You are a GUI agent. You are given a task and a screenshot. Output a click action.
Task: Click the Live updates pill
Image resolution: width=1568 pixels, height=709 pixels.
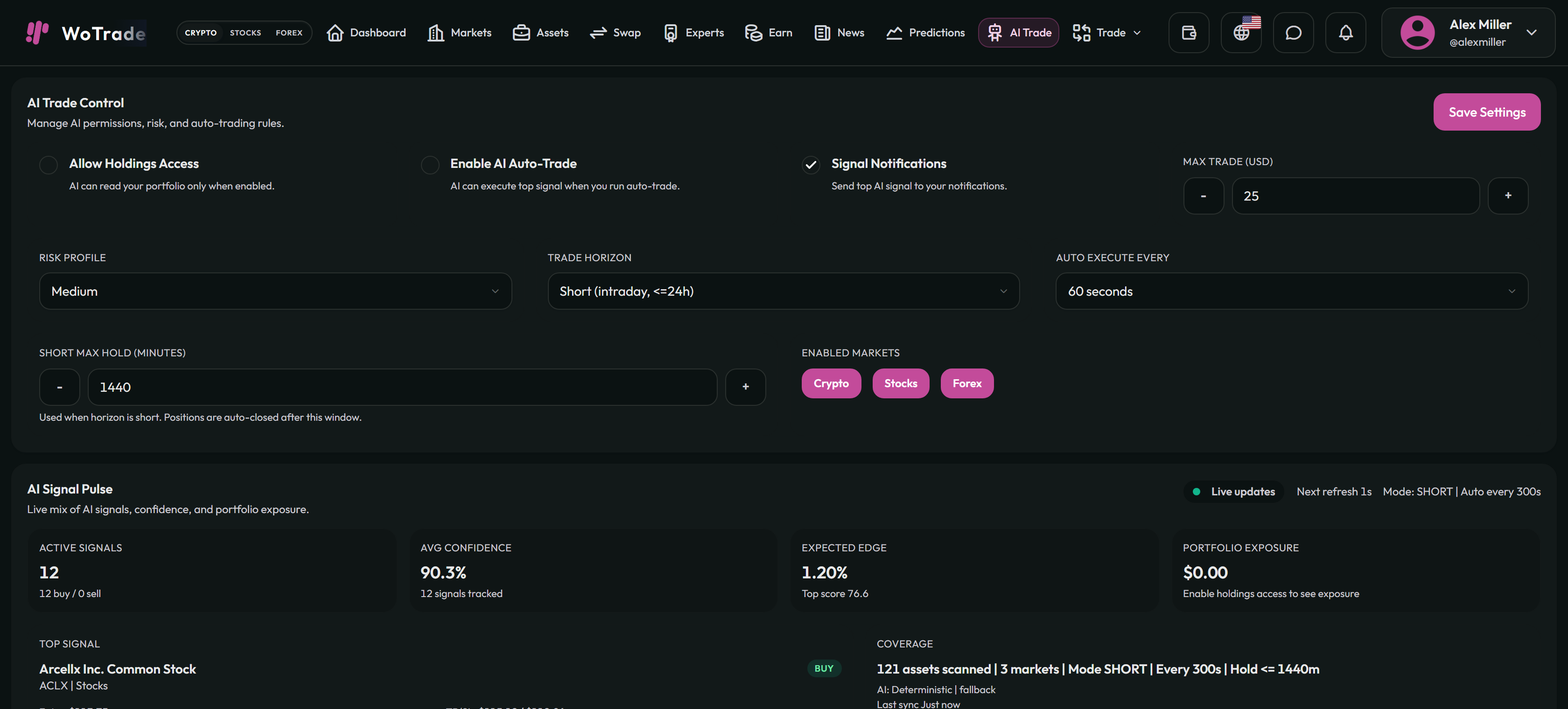(1234, 492)
